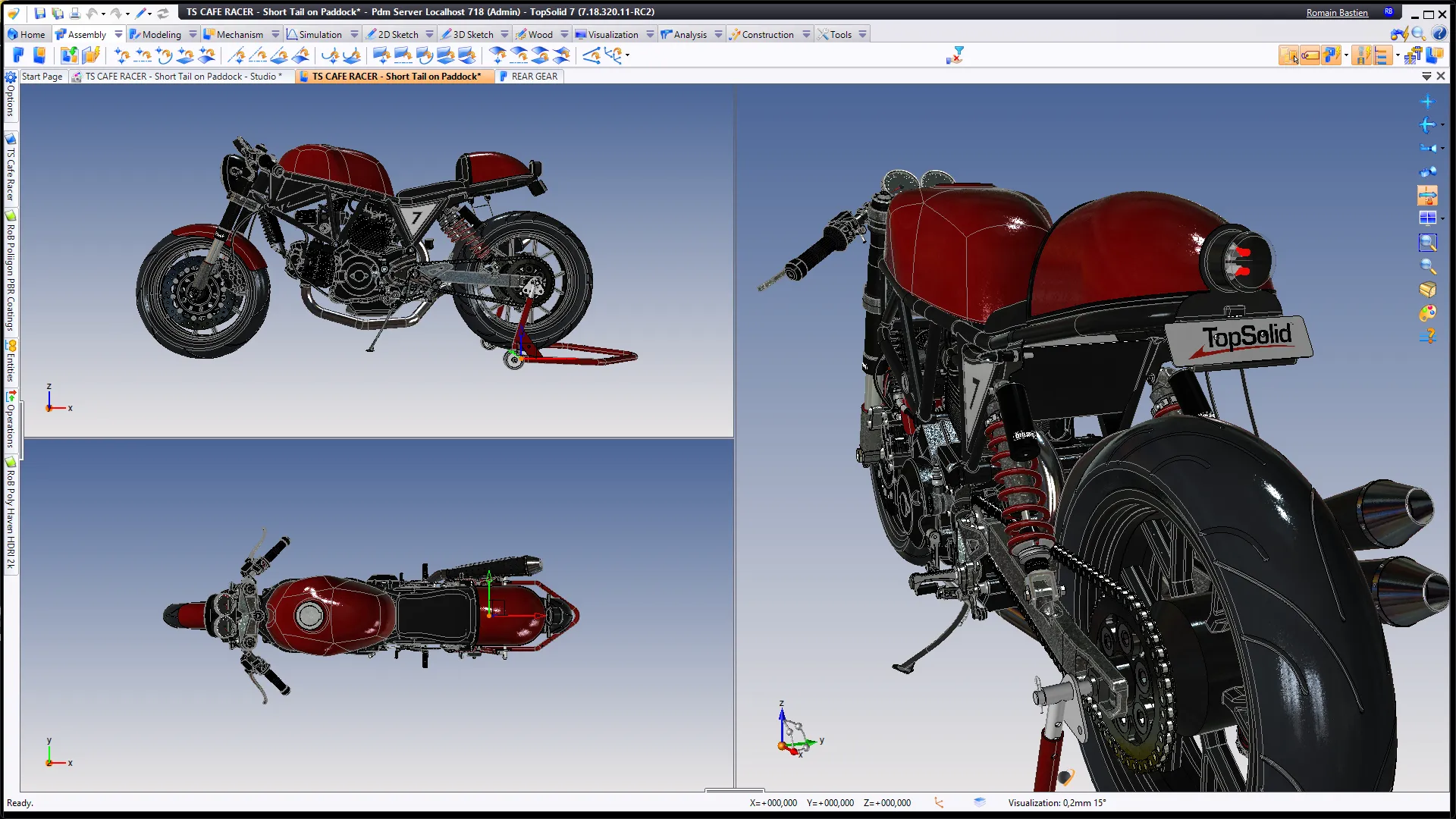
Task: Click the Romain Bastien user link
Action: coord(1336,13)
